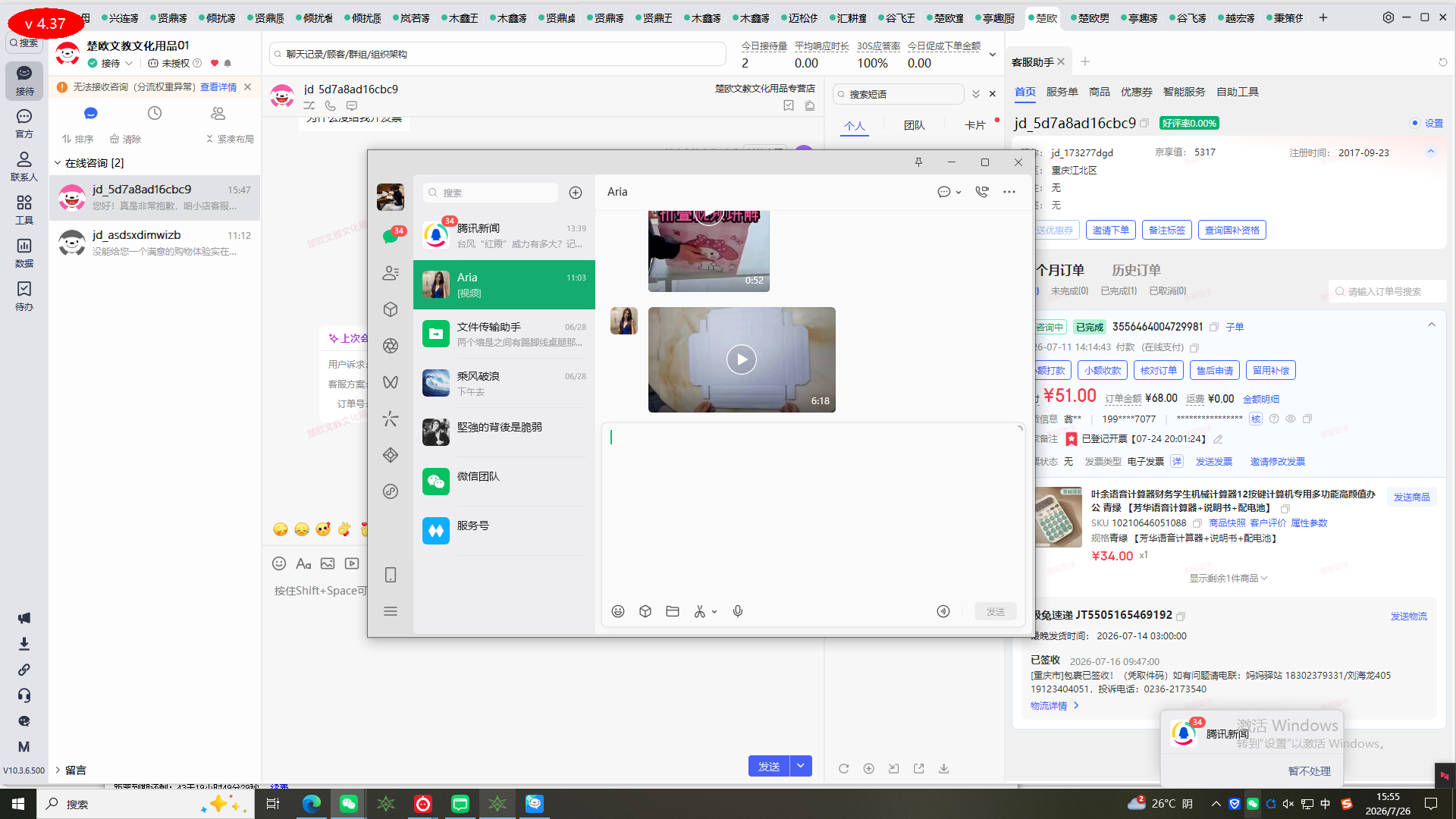
Task: Open the 文件传输助手 chat in WeChat
Action: 504,334
